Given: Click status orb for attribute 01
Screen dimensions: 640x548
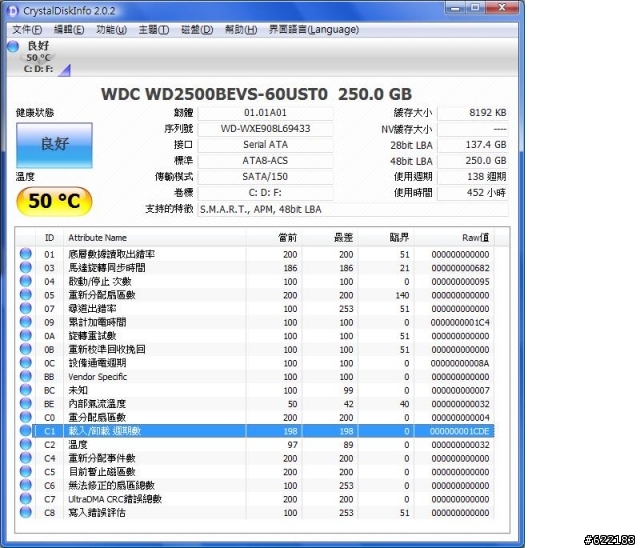Looking at the screenshot, I should (25, 254).
